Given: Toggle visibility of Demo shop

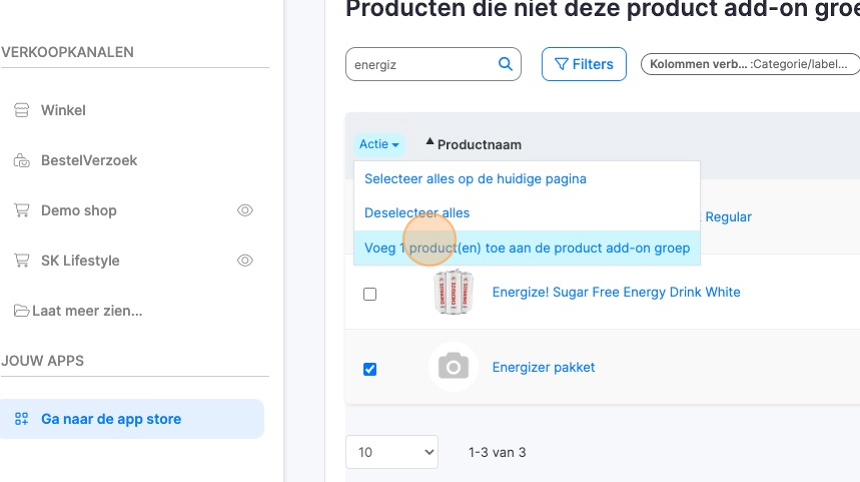Looking at the screenshot, I should point(245,210).
